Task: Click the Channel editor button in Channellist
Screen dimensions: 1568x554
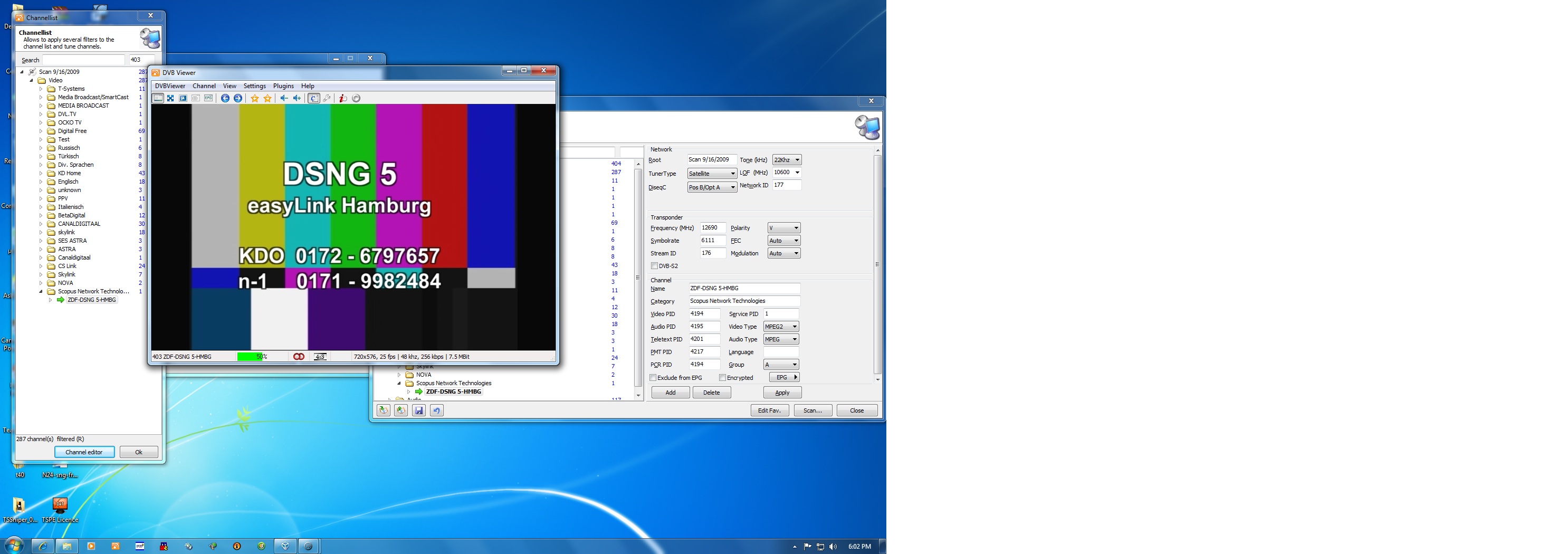Action: point(84,452)
